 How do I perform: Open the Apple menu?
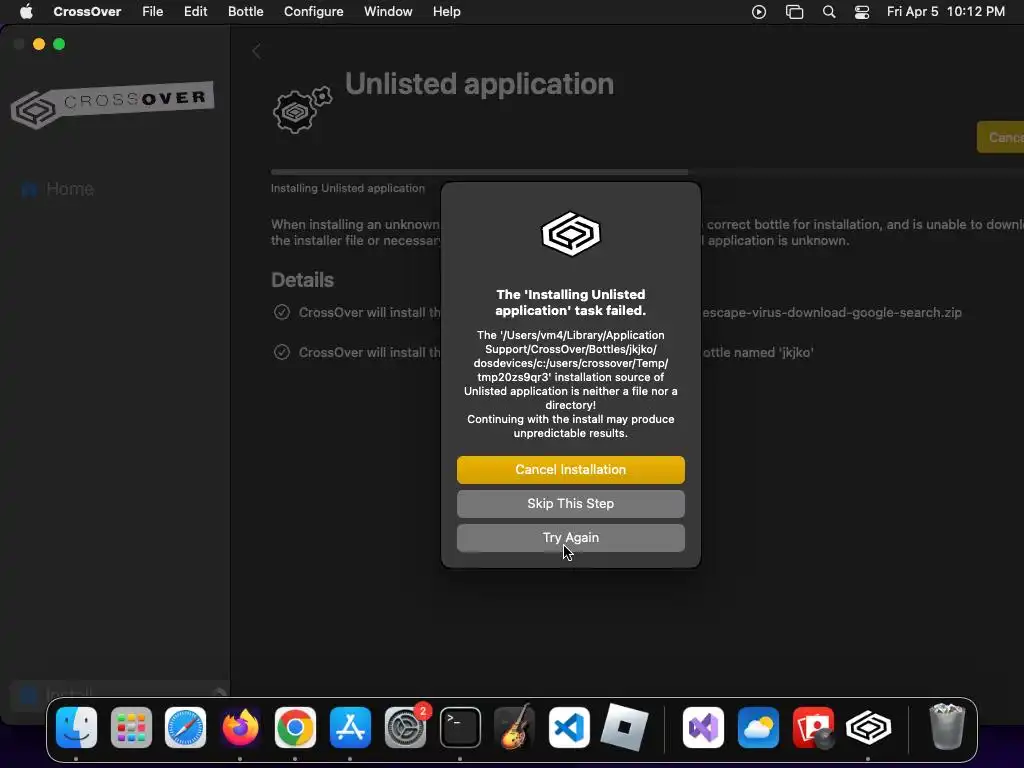pyautogui.click(x=26, y=11)
